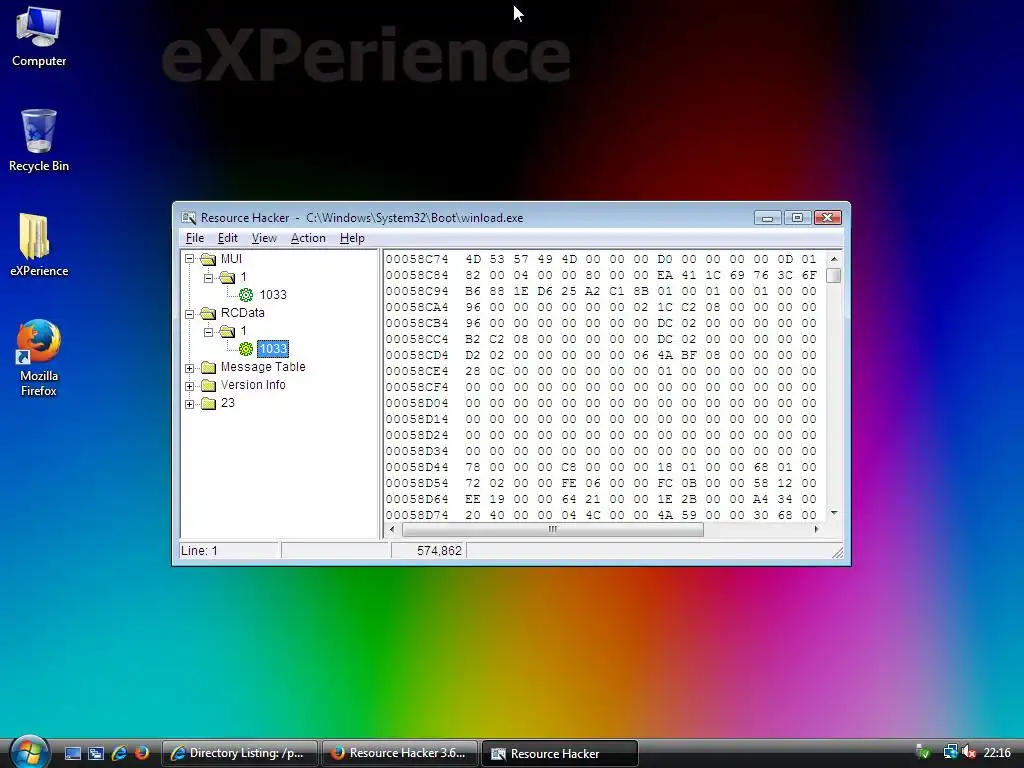Image resolution: width=1024 pixels, height=768 pixels.
Task: Click the network tray icon
Action: pos(950,752)
